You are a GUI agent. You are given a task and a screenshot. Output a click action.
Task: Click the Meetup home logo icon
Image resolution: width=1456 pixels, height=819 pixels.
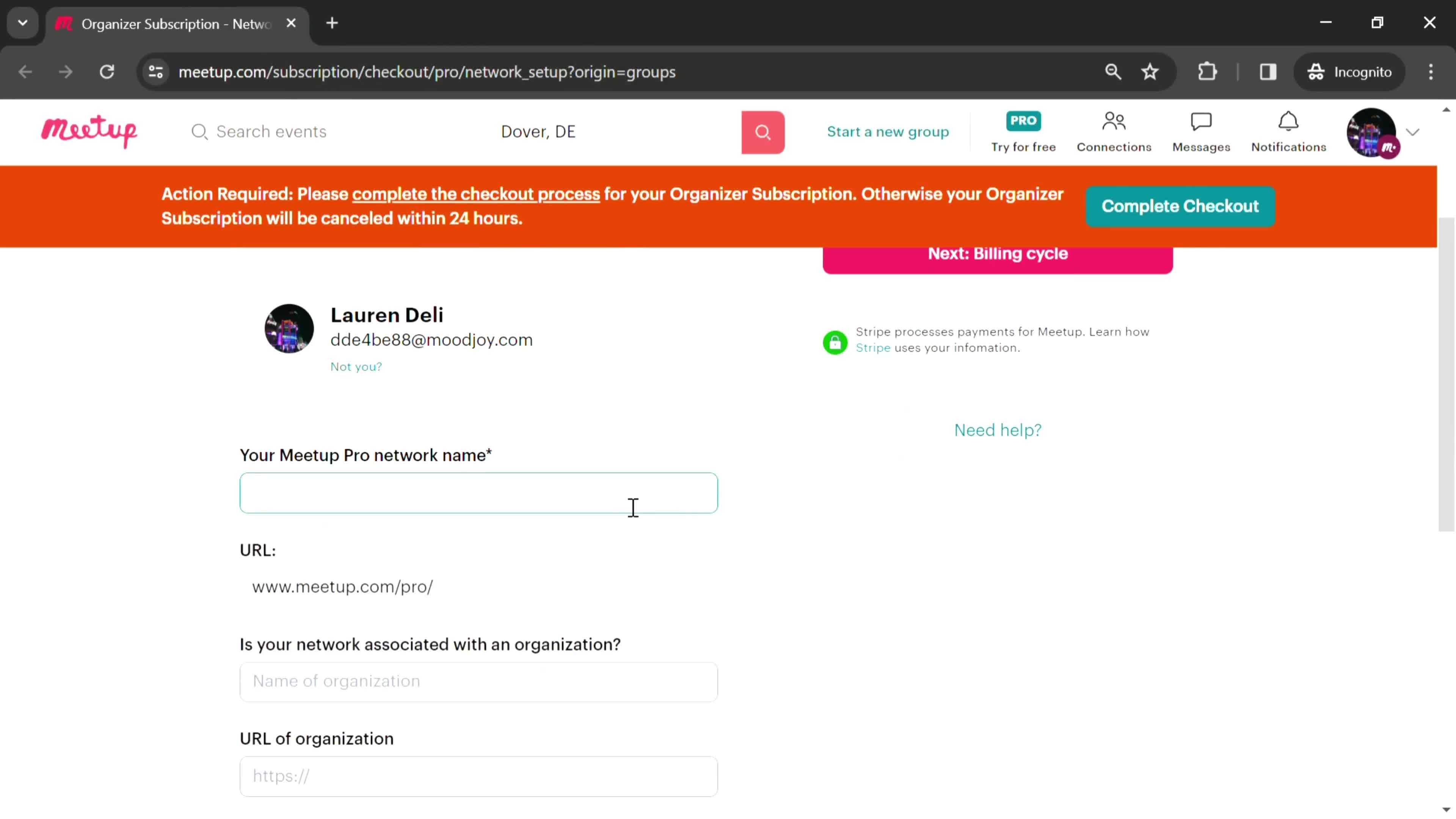tap(90, 131)
